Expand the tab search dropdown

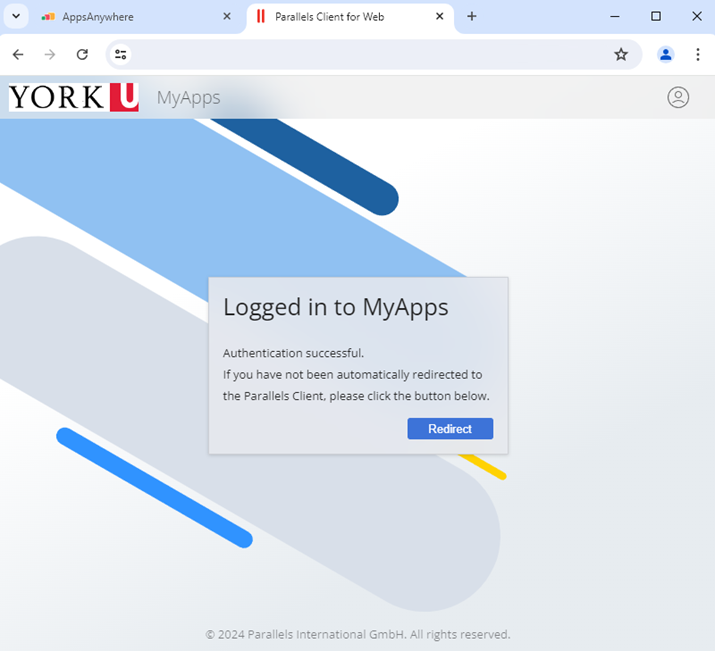click(16, 16)
